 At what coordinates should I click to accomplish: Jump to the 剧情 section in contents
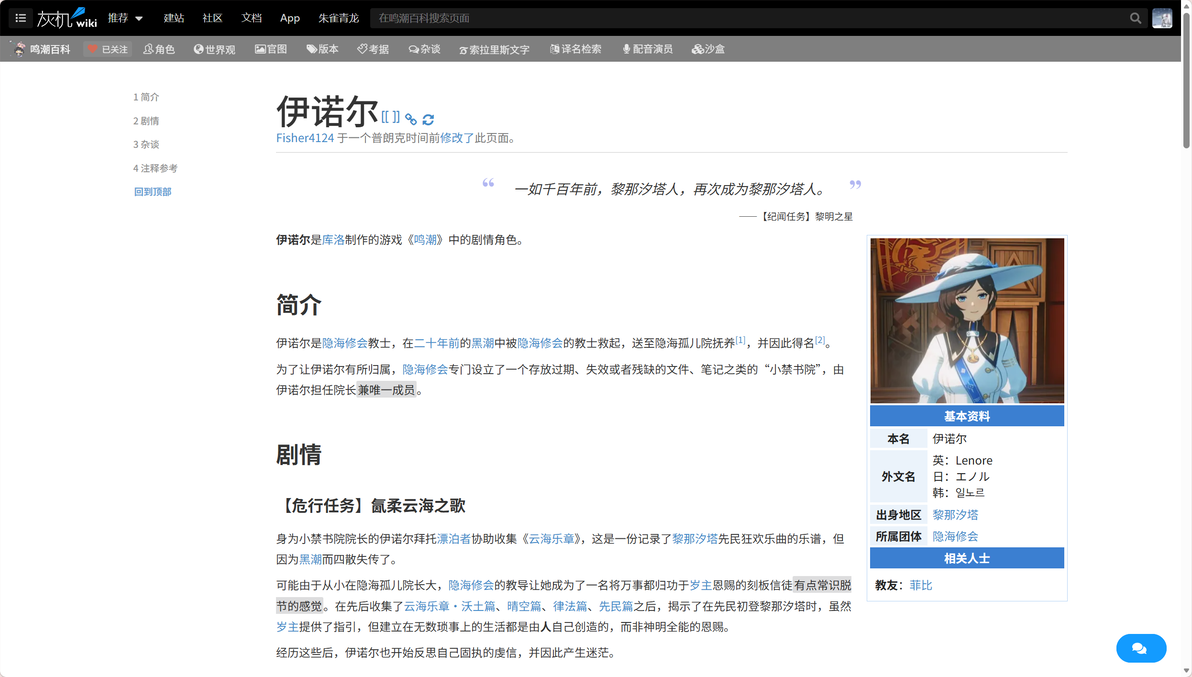pyautogui.click(x=146, y=121)
